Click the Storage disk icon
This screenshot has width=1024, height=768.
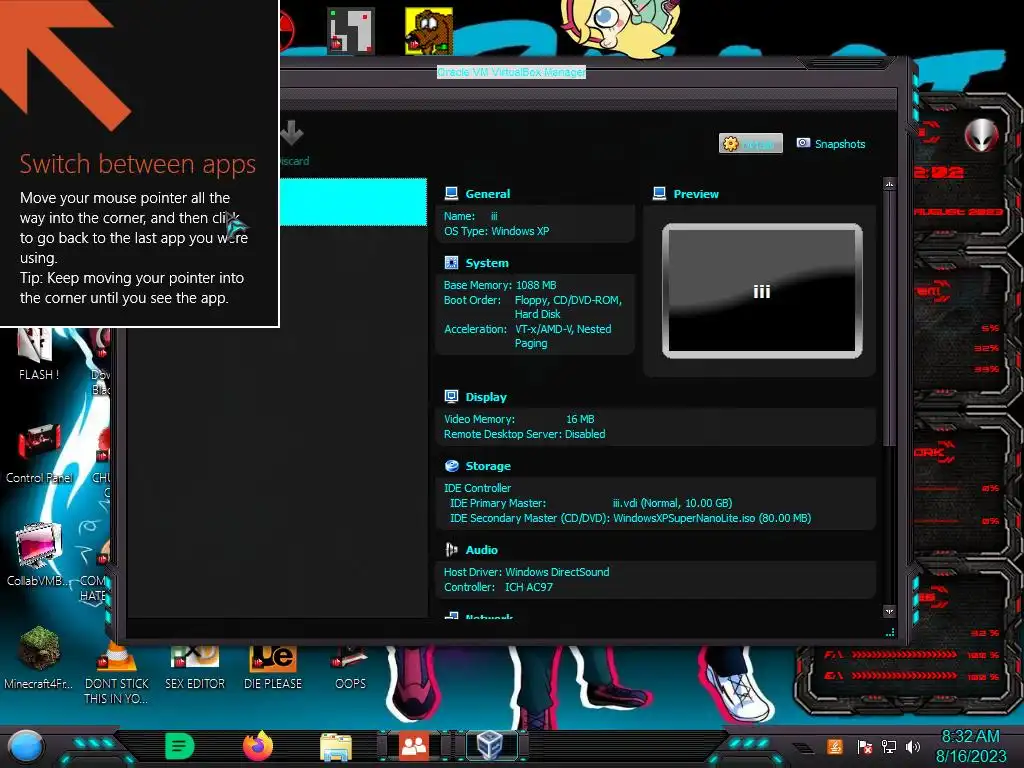pos(451,466)
